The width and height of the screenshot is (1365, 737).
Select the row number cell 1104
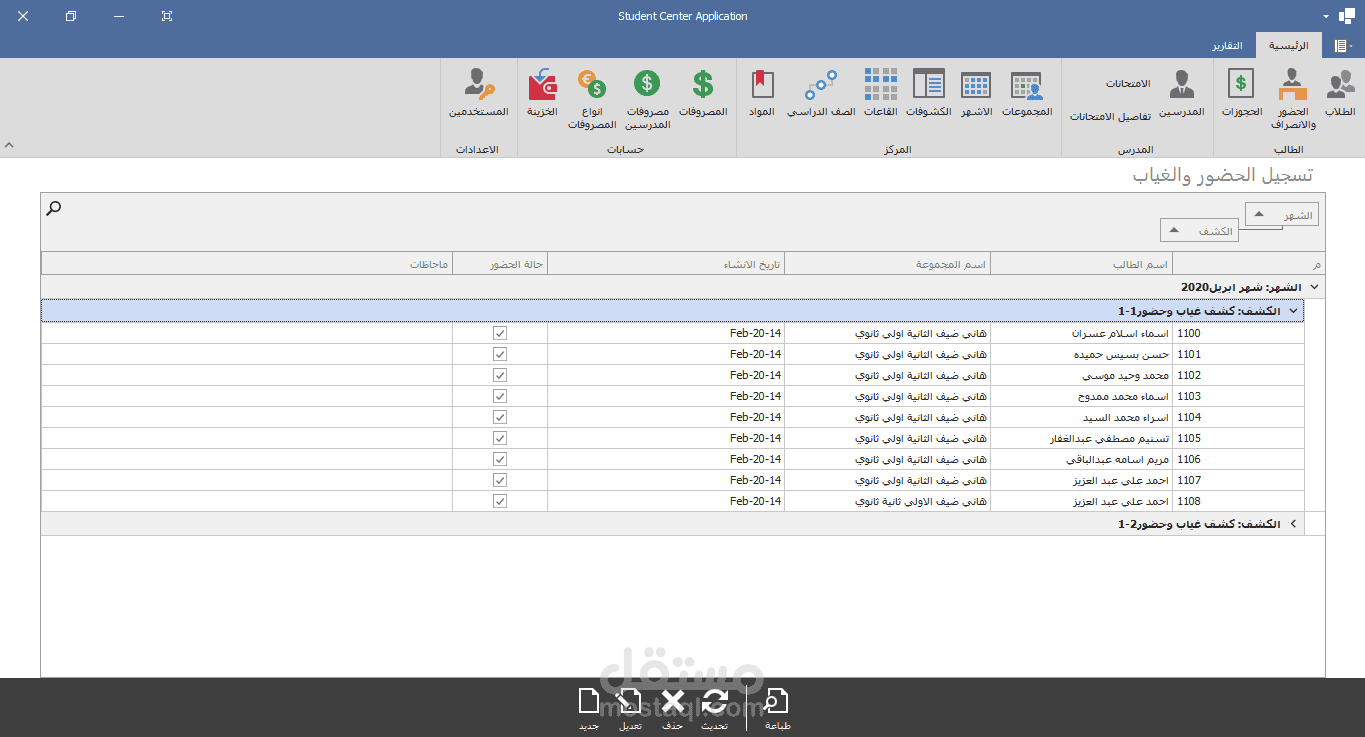1239,417
